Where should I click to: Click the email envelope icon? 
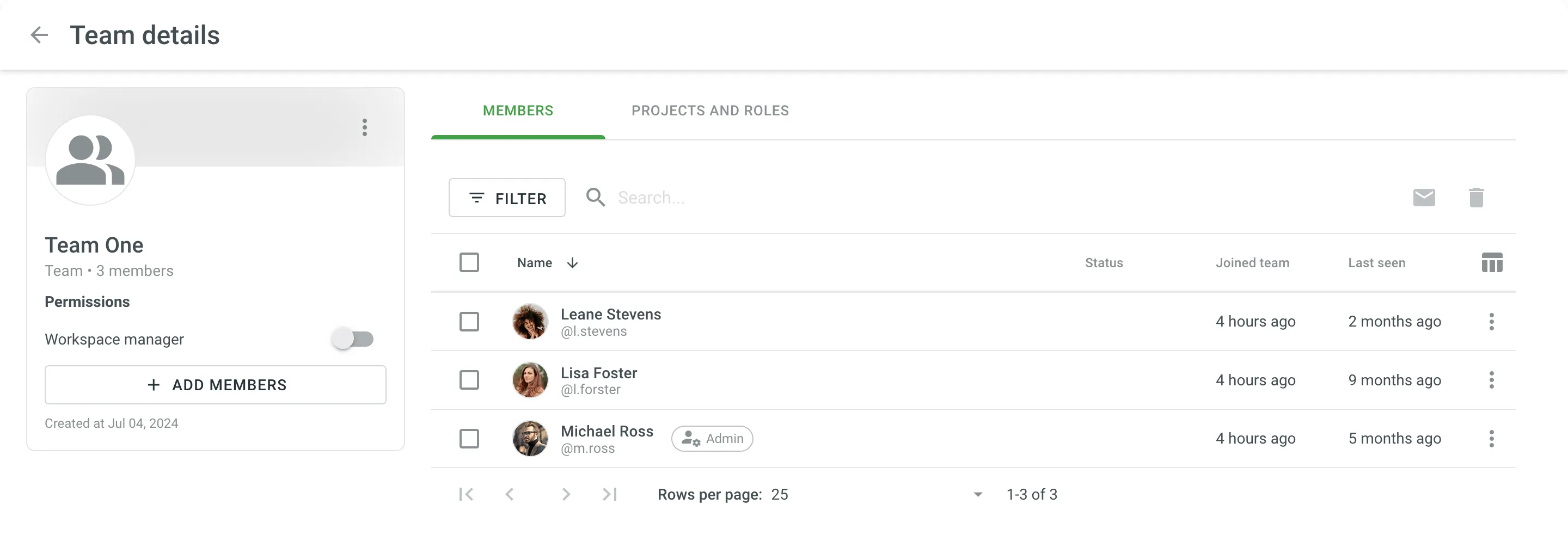click(1423, 198)
